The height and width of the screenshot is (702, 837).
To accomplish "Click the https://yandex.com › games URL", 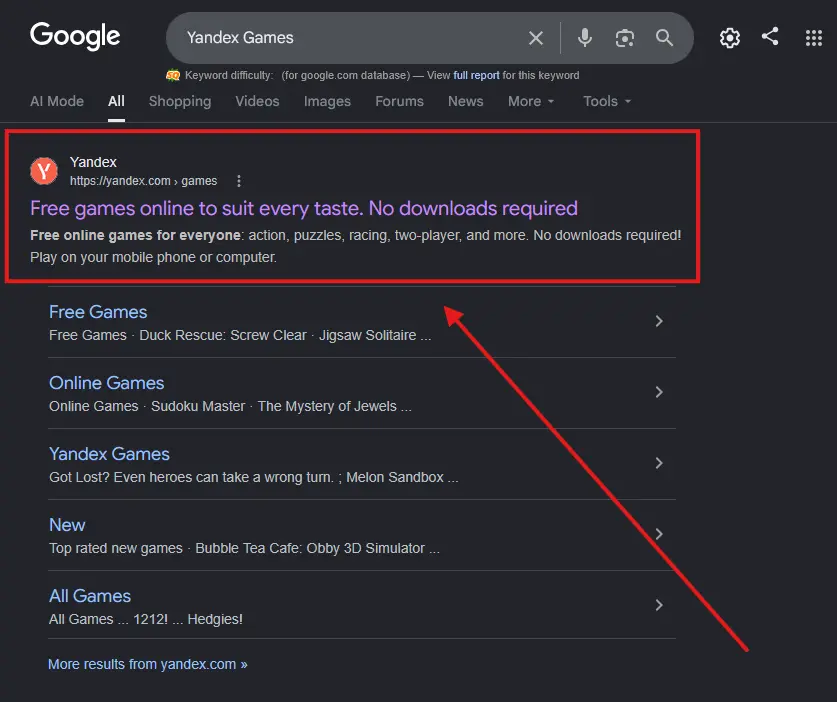I will [x=143, y=181].
